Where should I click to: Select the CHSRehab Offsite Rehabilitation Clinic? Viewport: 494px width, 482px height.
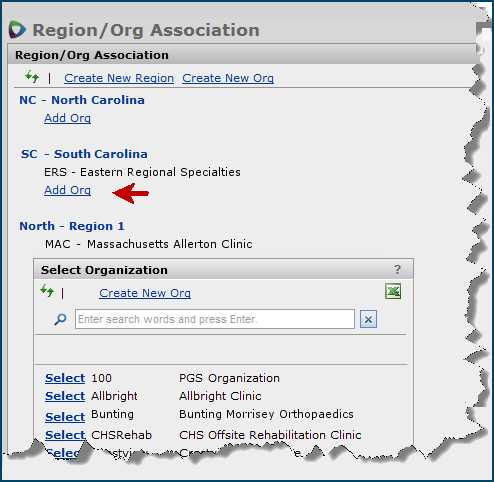pyautogui.click(x=65, y=435)
